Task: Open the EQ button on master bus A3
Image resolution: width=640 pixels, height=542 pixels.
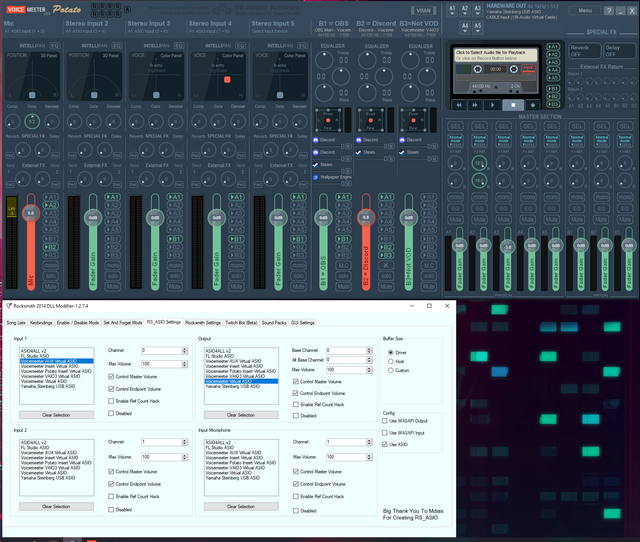Action: [504, 209]
